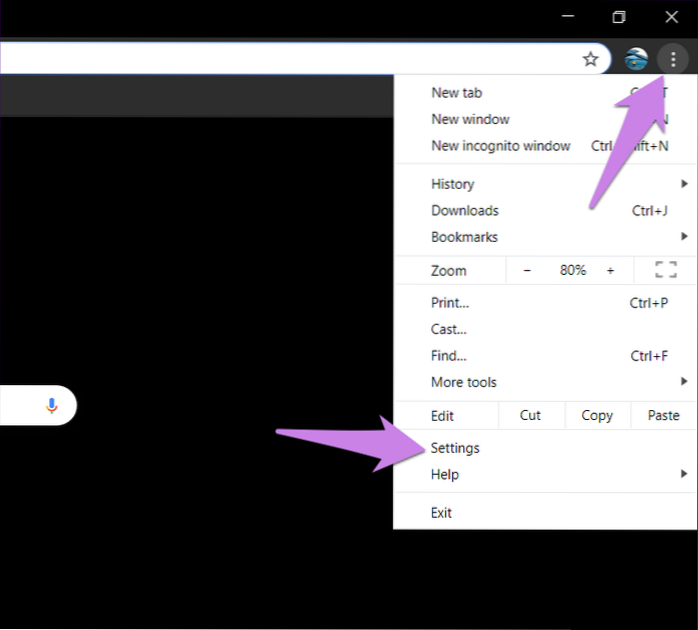This screenshot has height=630, width=698.
Task: Open the Downloads menu entry
Action: 464,210
